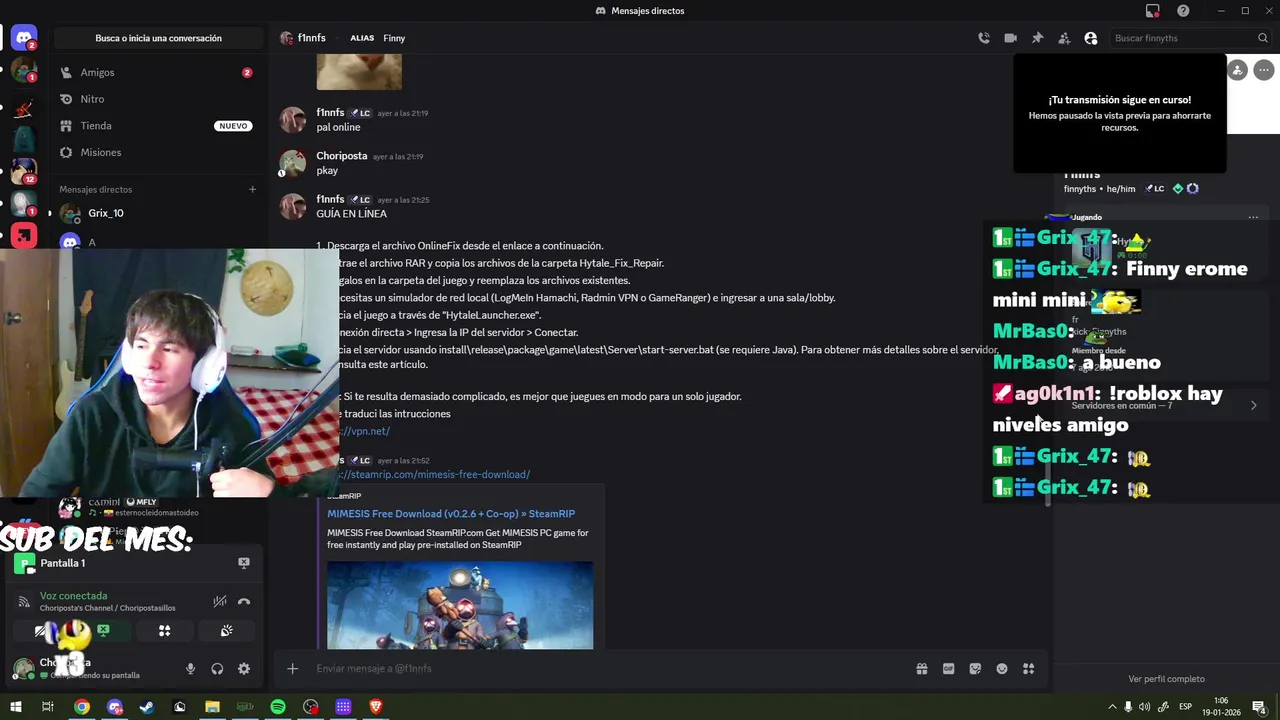The width and height of the screenshot is (1280, 720).
Task: Open the GIF picker
Action: (x=948, y=669)
